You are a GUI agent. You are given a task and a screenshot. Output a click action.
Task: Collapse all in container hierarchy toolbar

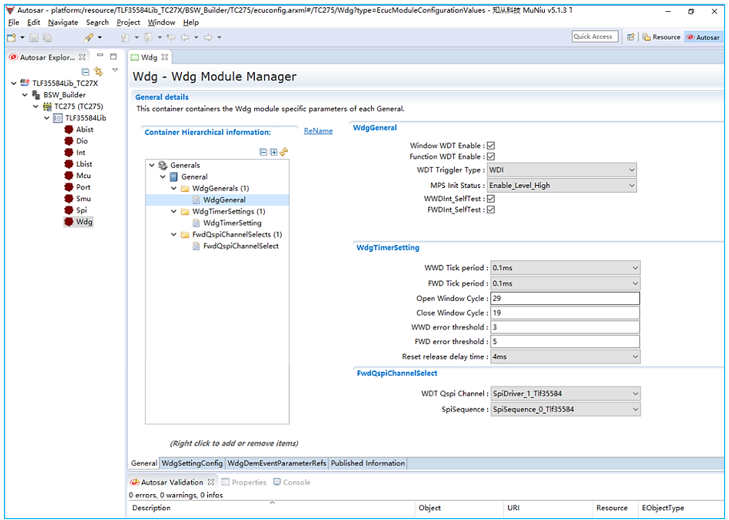tap(263, 152)
